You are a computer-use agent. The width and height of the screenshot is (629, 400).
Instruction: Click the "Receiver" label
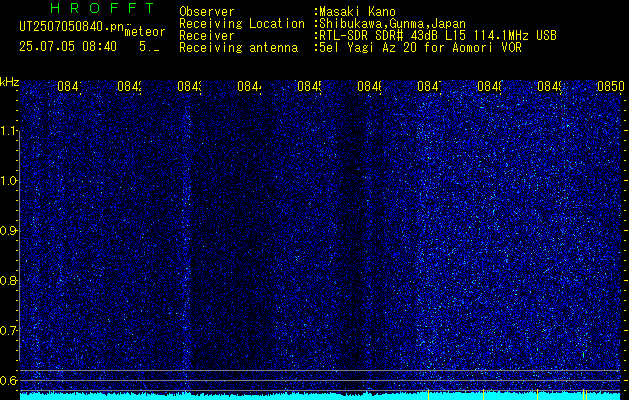coord(207,36)
